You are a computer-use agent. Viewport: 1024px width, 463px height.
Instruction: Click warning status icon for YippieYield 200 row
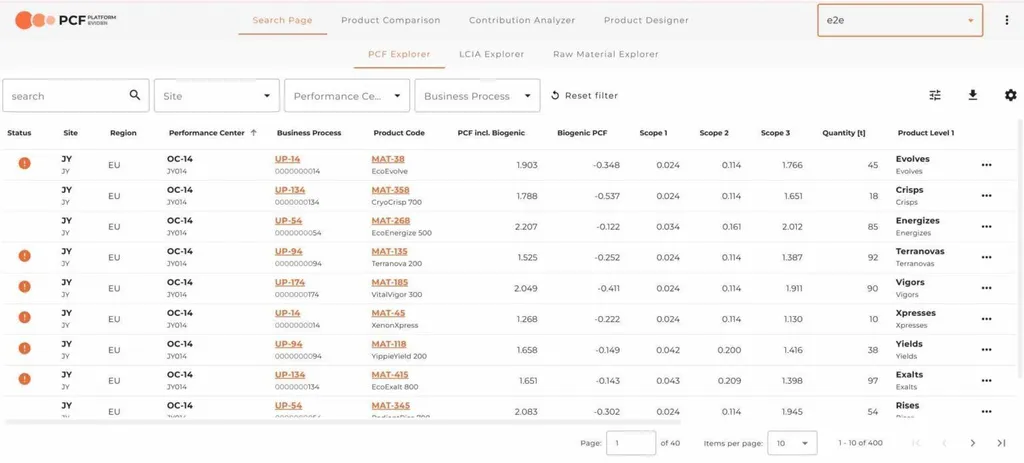click(x=24, y=348)
